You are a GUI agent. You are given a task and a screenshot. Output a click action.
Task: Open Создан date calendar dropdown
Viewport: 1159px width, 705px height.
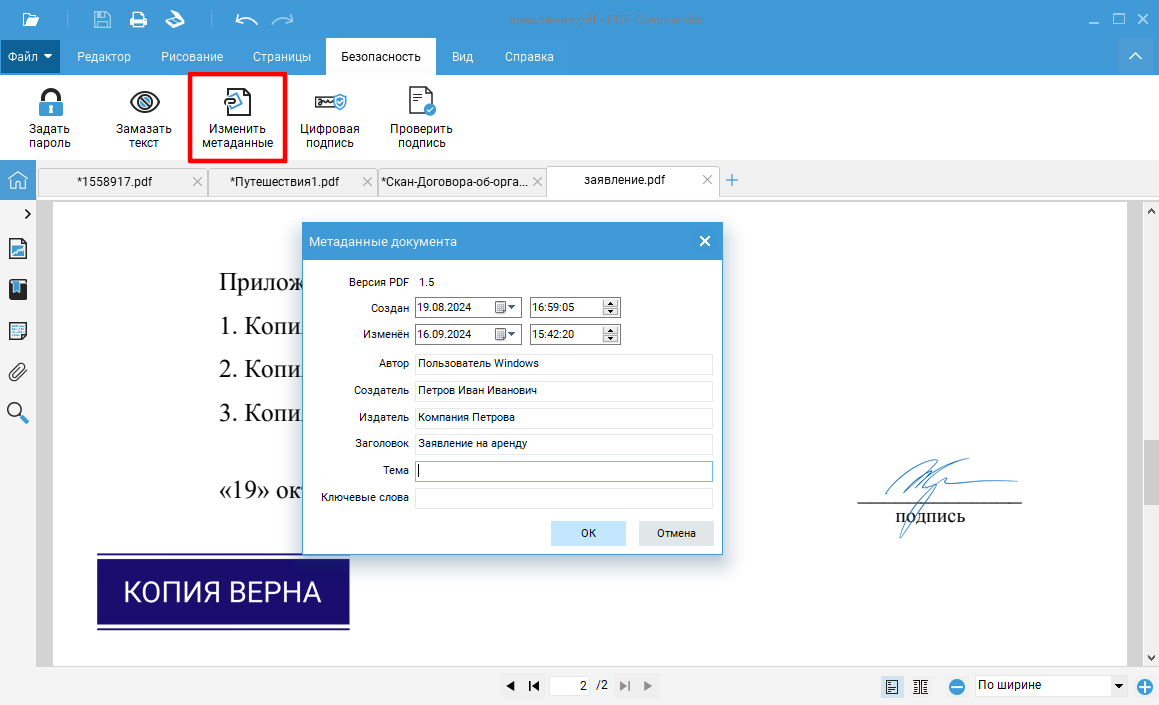click(506, 307)
